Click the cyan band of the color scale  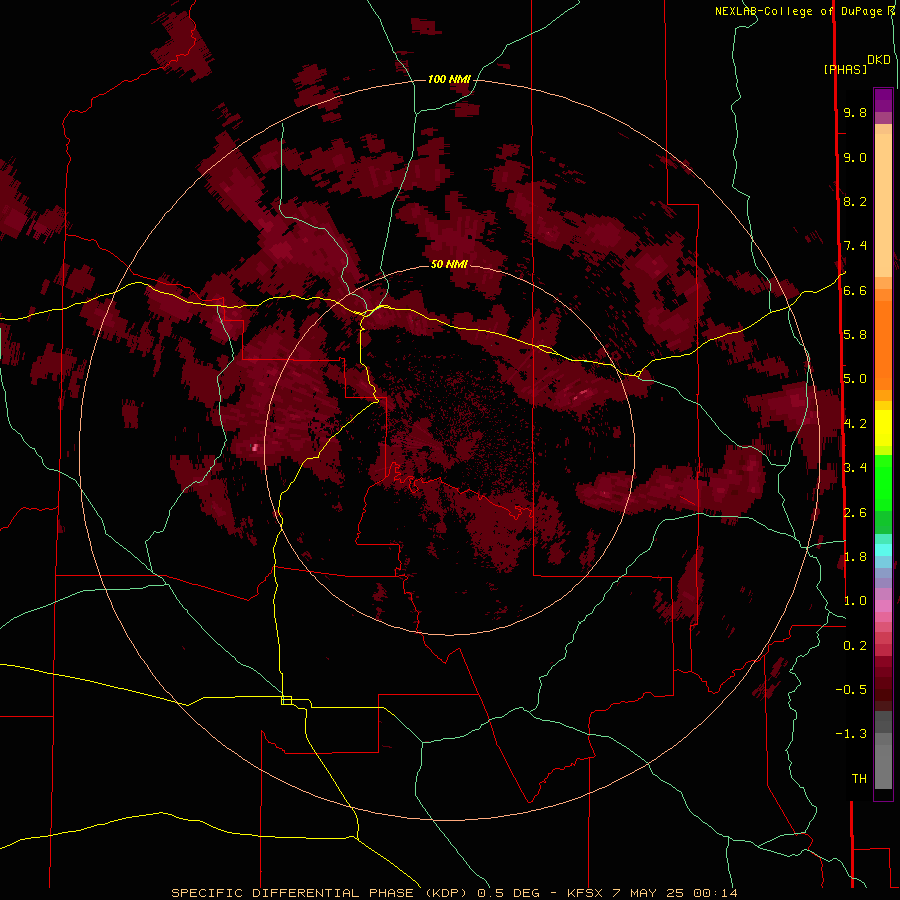click(883, 550)
